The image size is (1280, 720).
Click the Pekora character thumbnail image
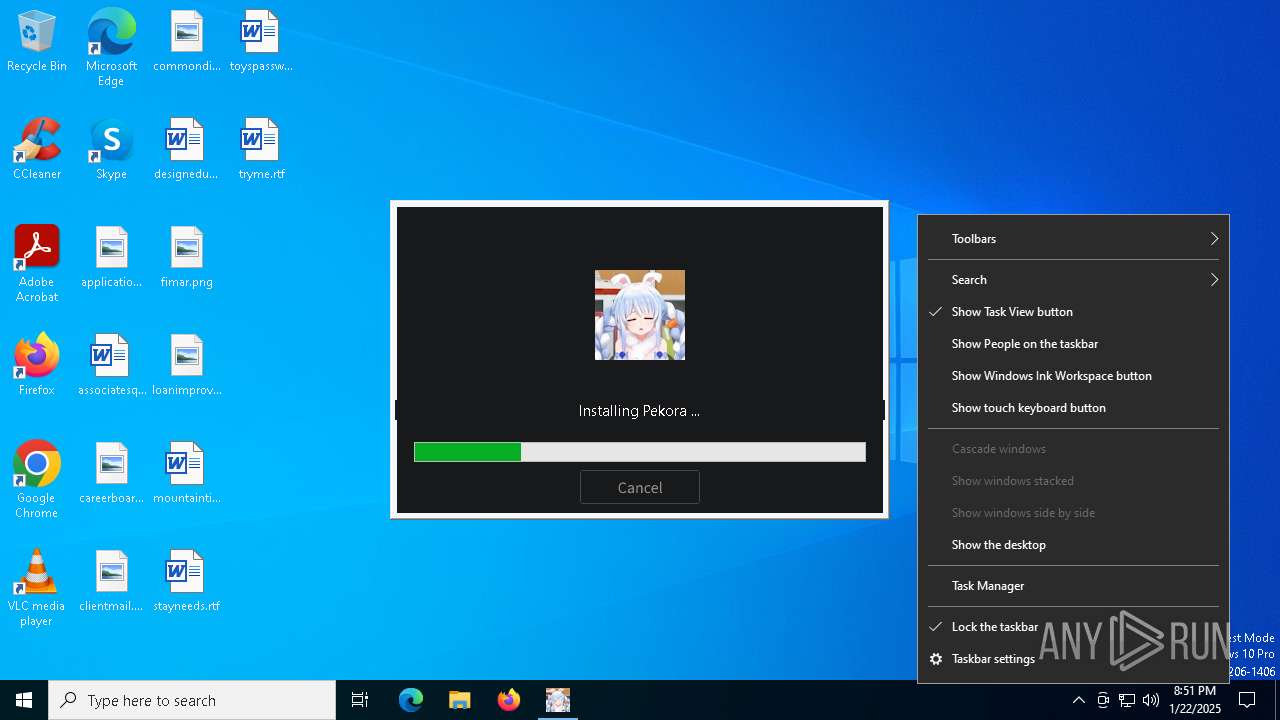[x=640, y=315]
